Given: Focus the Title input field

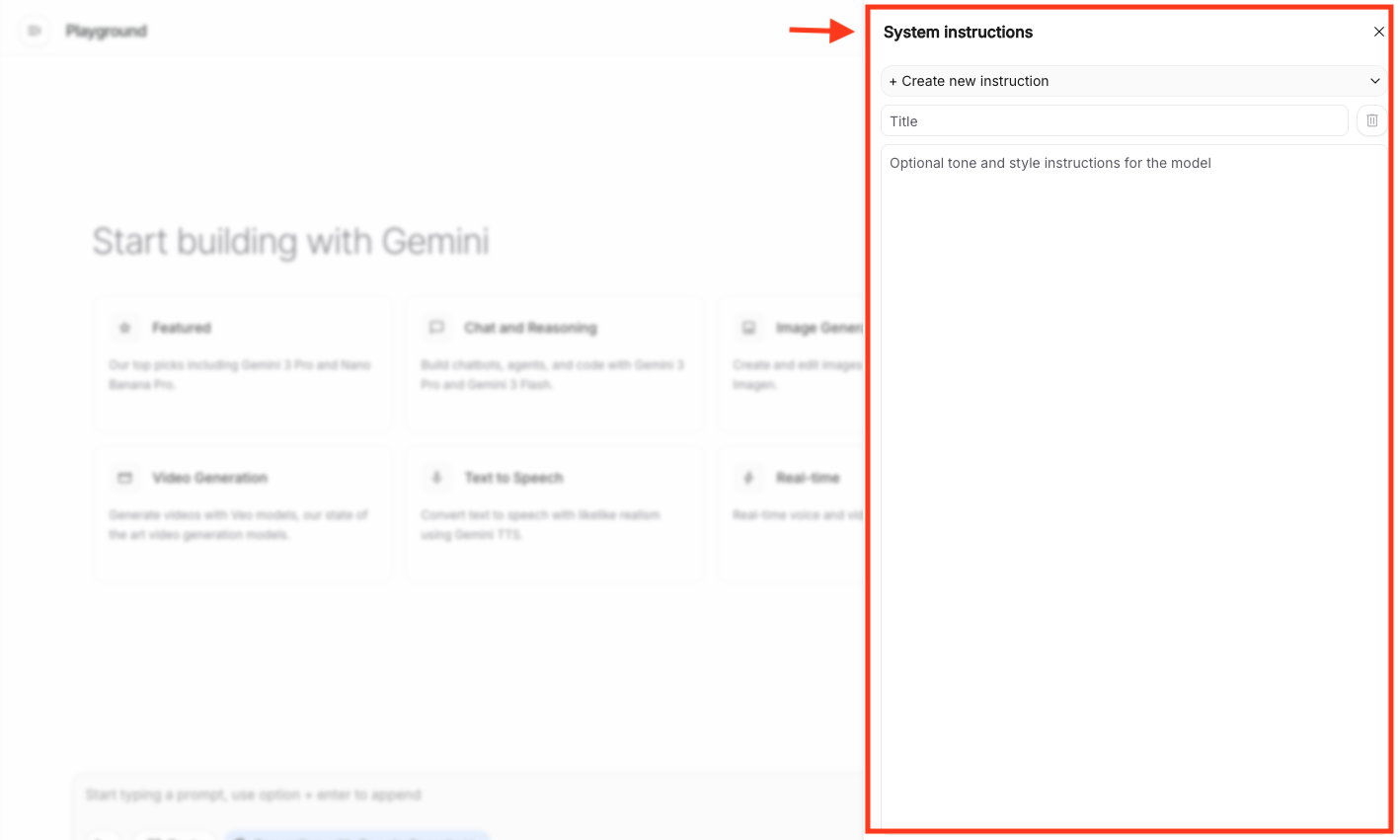Looking at the screenshot, I should [x=1114, y=121].
